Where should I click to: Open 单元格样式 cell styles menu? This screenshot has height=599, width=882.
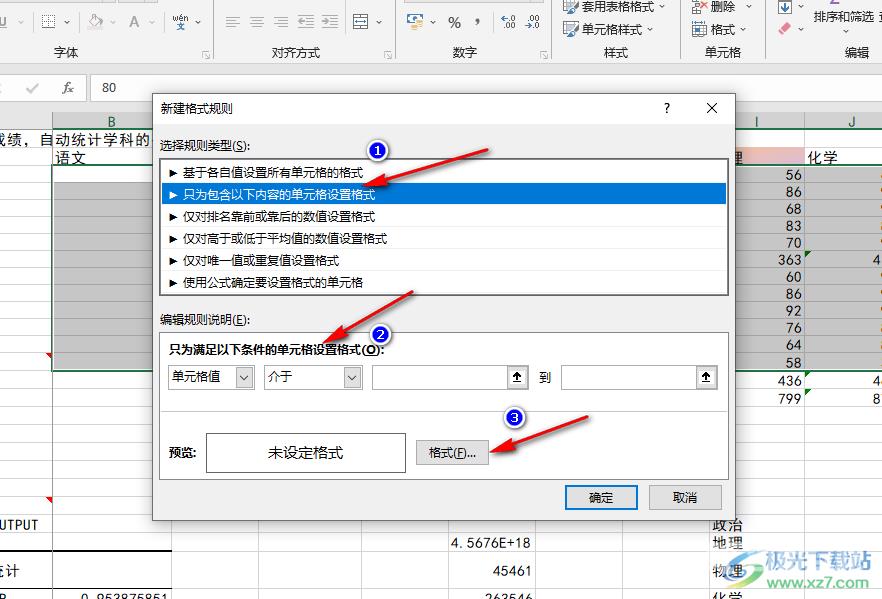point(609,29)
